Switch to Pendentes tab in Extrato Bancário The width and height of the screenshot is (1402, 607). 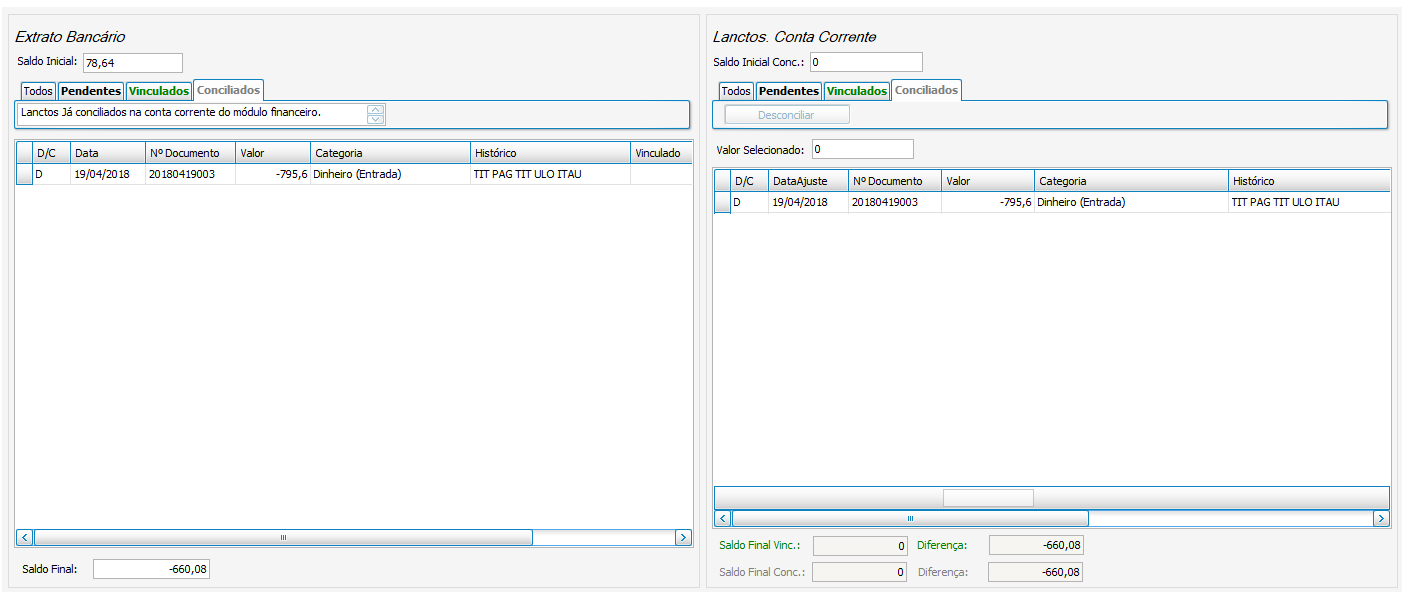[x=91, y=91]
